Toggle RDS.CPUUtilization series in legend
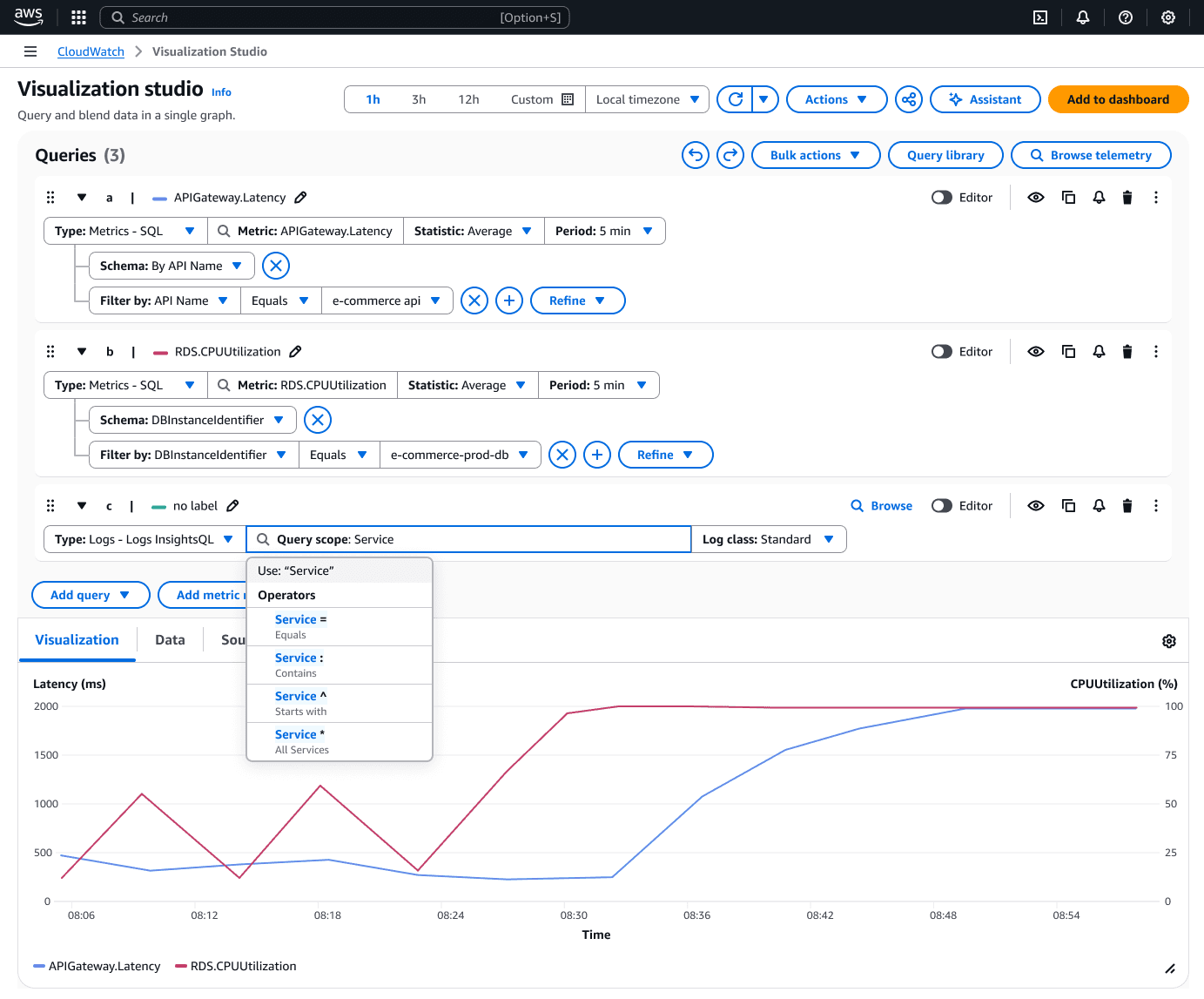This screenshot has height=999, width=1204. 236,966
